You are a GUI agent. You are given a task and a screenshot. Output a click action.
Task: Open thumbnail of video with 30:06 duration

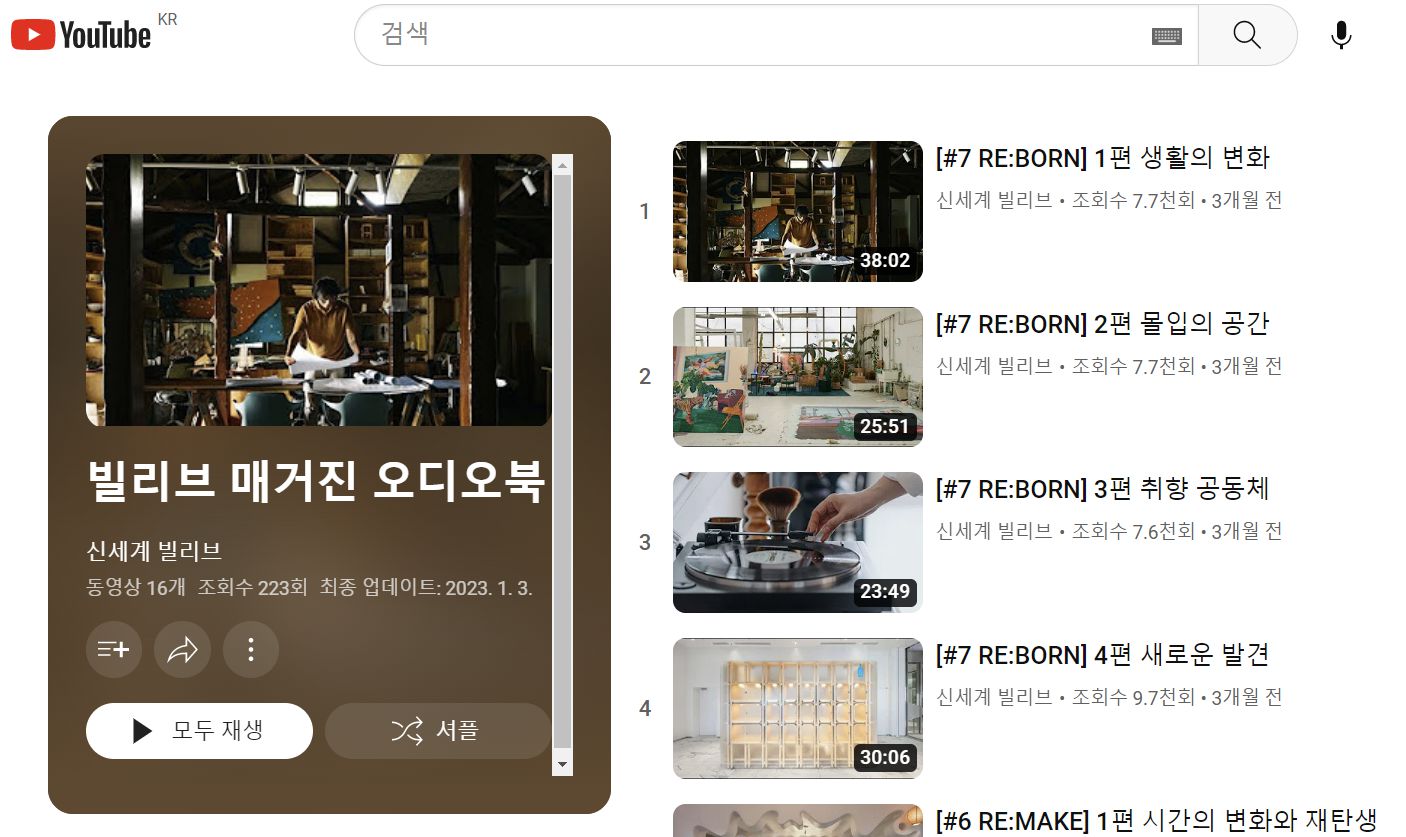[x=797, y=708]
